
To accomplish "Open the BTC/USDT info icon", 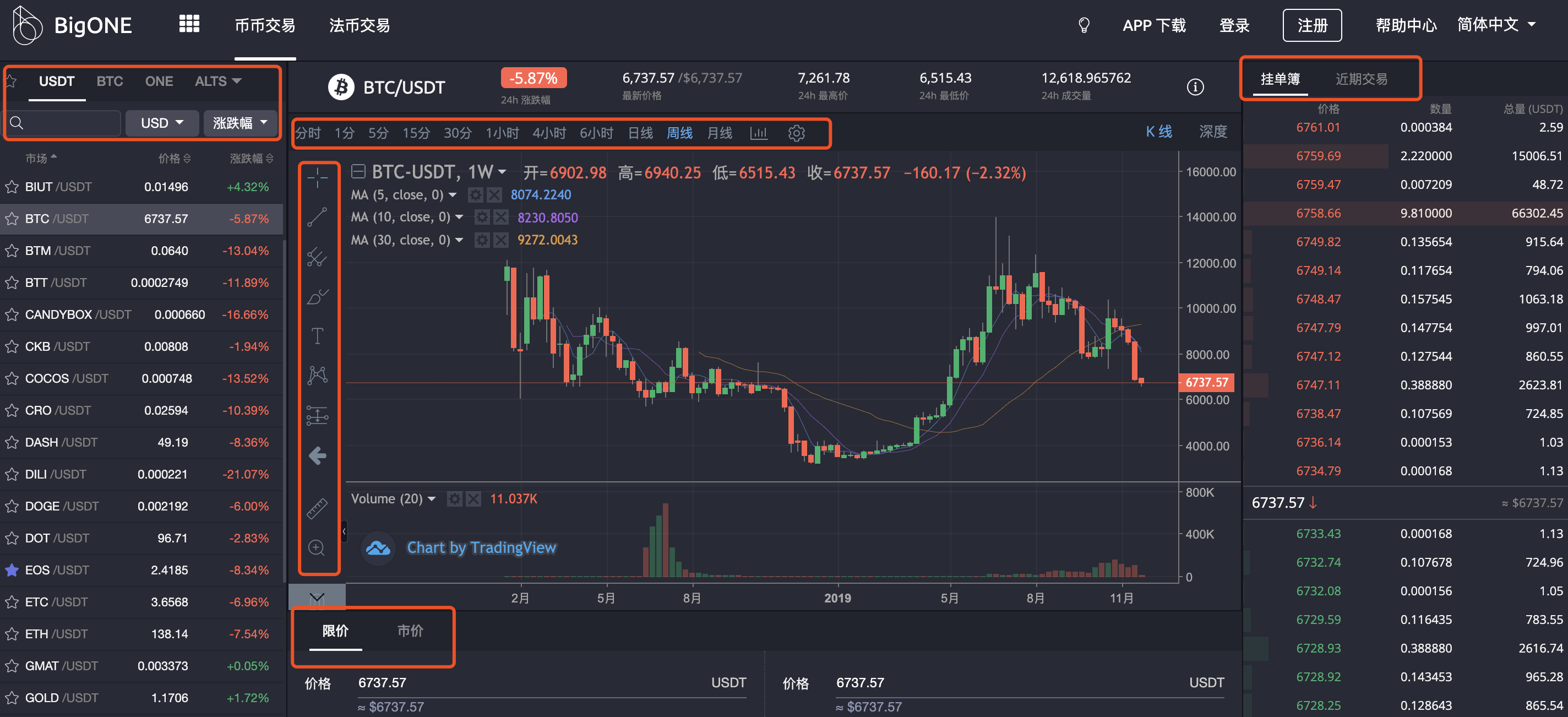I will pos(1195,87).
